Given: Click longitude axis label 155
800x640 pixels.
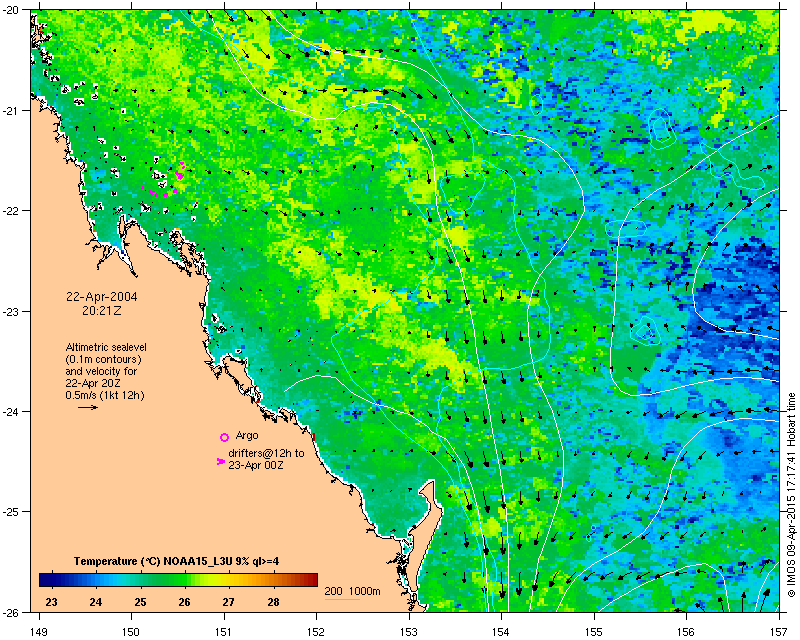Looking at the screenshot, I should [594, 632].
